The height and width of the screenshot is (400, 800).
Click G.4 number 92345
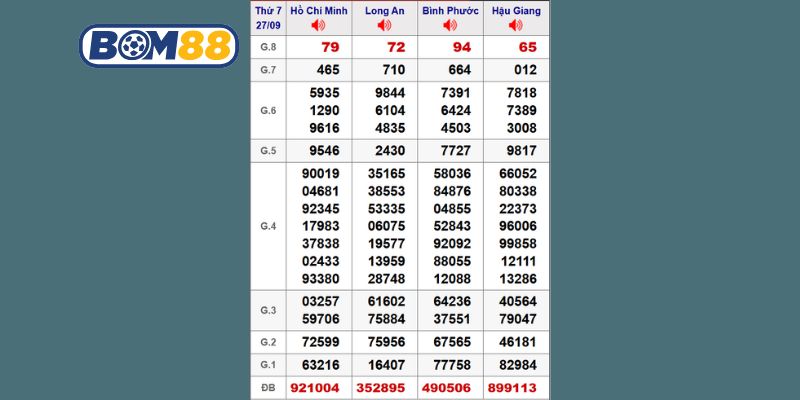(x=321, y=209)
